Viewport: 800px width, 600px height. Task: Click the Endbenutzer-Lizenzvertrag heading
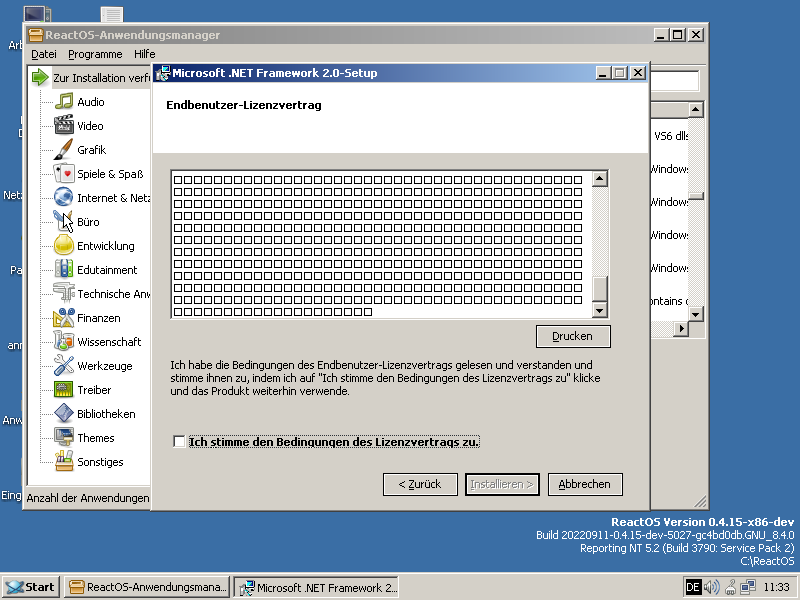(x=244, y=106)
